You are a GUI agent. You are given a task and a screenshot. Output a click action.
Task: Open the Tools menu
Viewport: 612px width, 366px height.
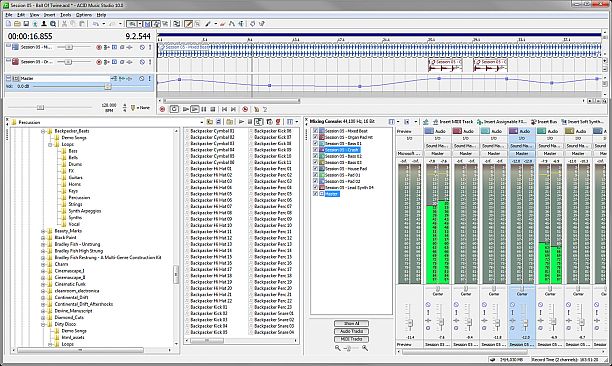66,15
